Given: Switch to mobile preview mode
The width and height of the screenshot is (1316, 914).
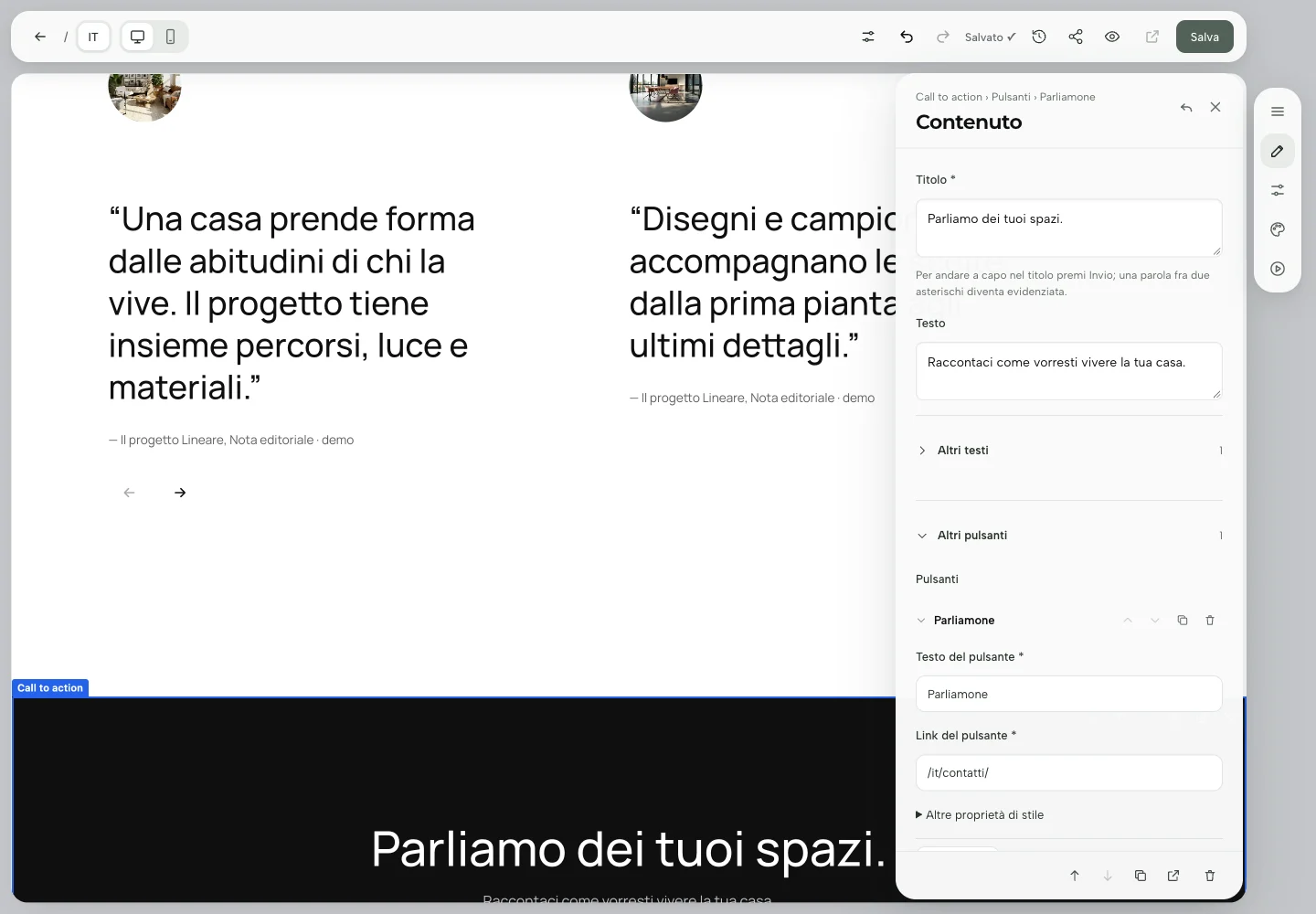Looking at the screenshot, I should tap(170, 37).
